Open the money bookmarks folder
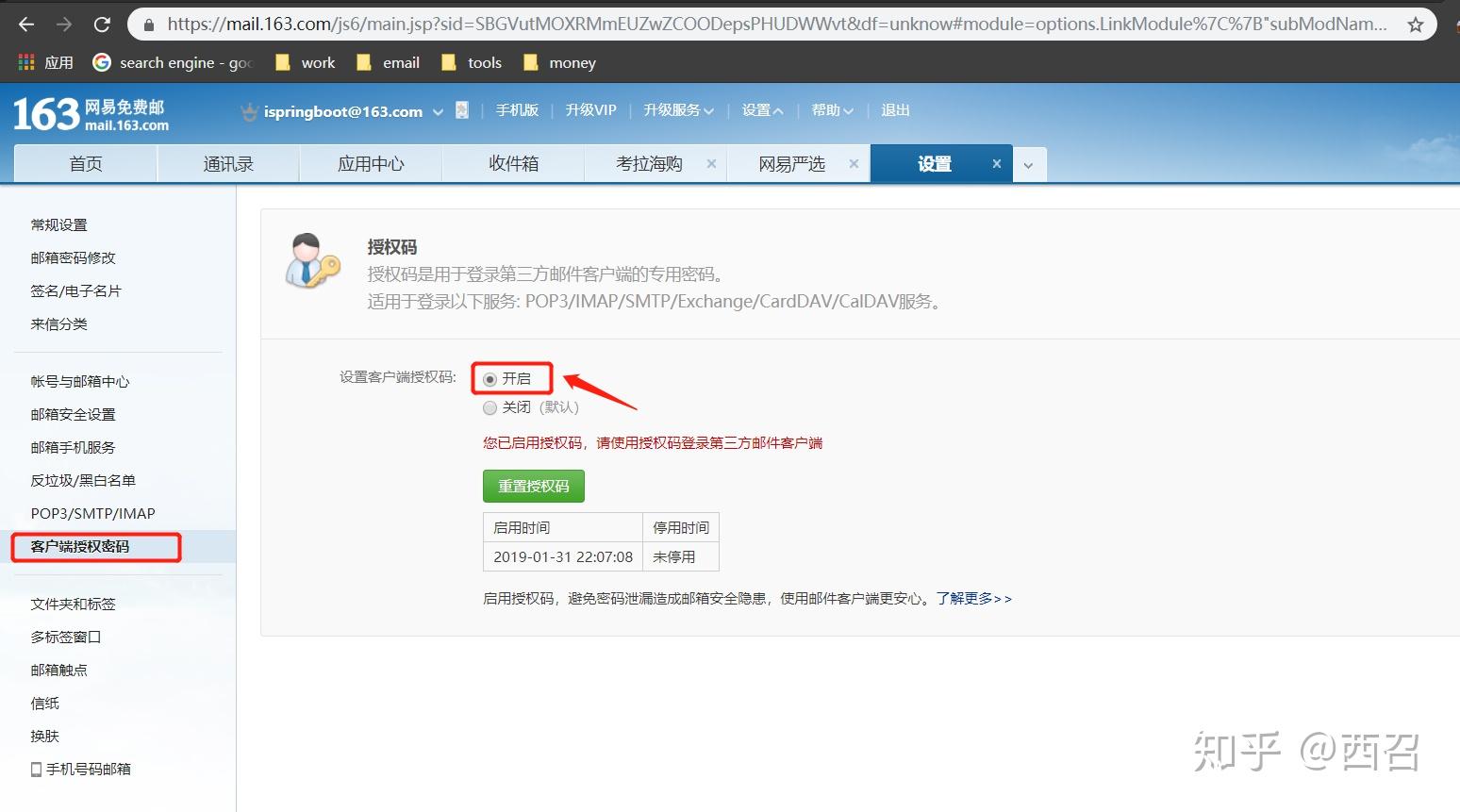The image size is (1460, 812). [559, 62]
